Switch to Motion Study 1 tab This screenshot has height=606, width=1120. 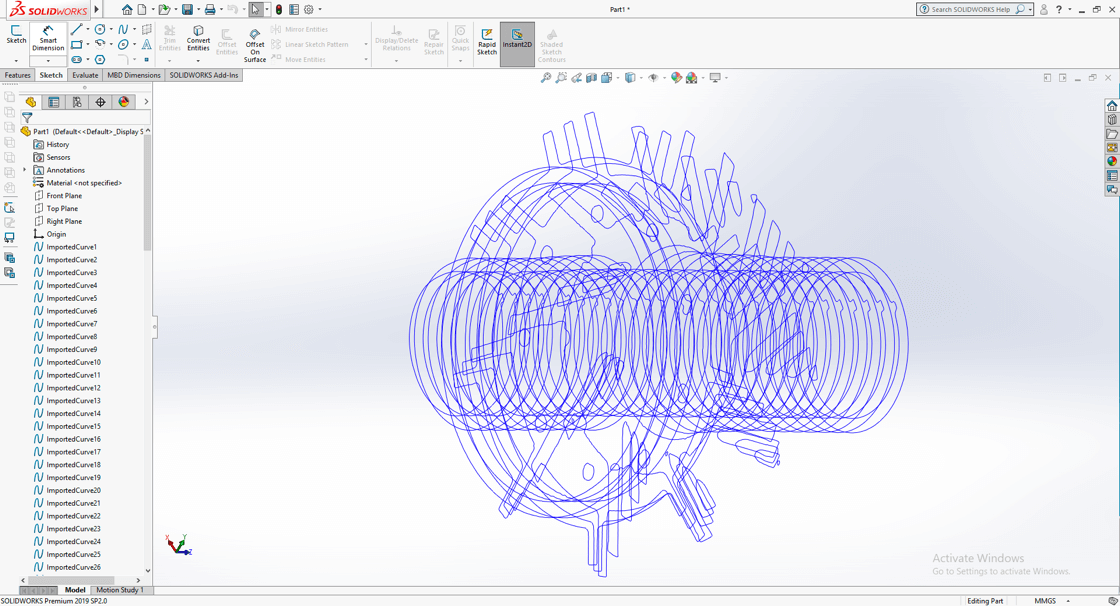click(x=120, y=590)
